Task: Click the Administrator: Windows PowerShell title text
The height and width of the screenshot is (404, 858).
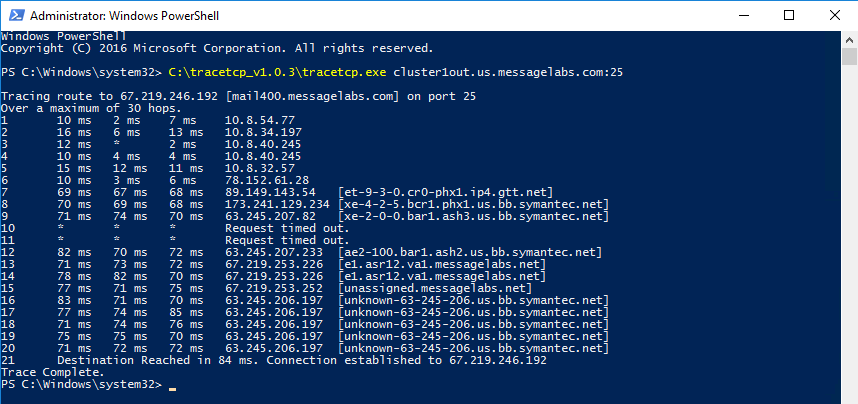Action: (x=125, y=16)
